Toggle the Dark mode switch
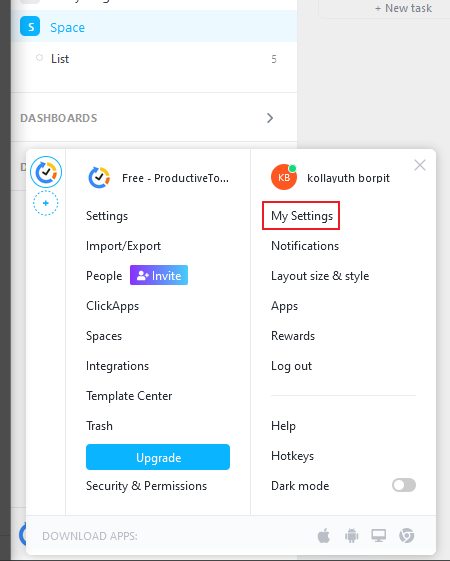 (404, 485)
